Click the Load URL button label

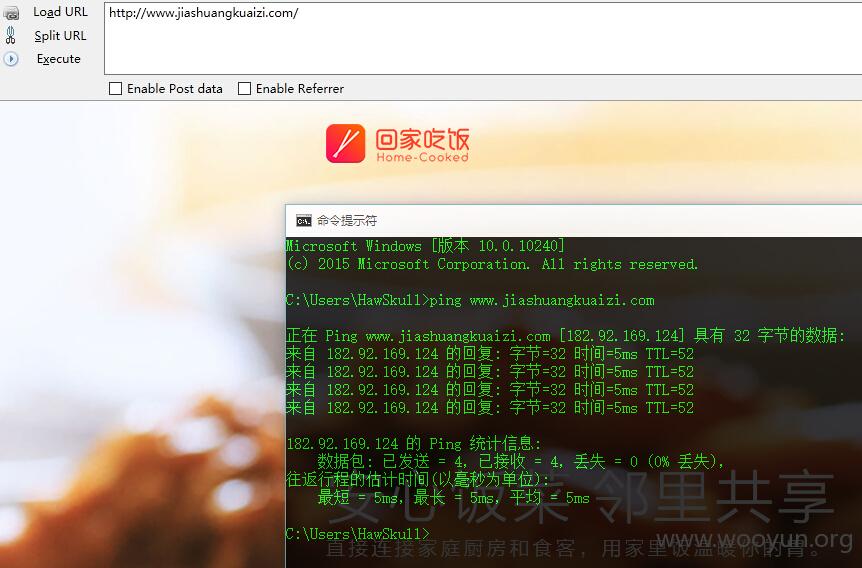[60, 12]
